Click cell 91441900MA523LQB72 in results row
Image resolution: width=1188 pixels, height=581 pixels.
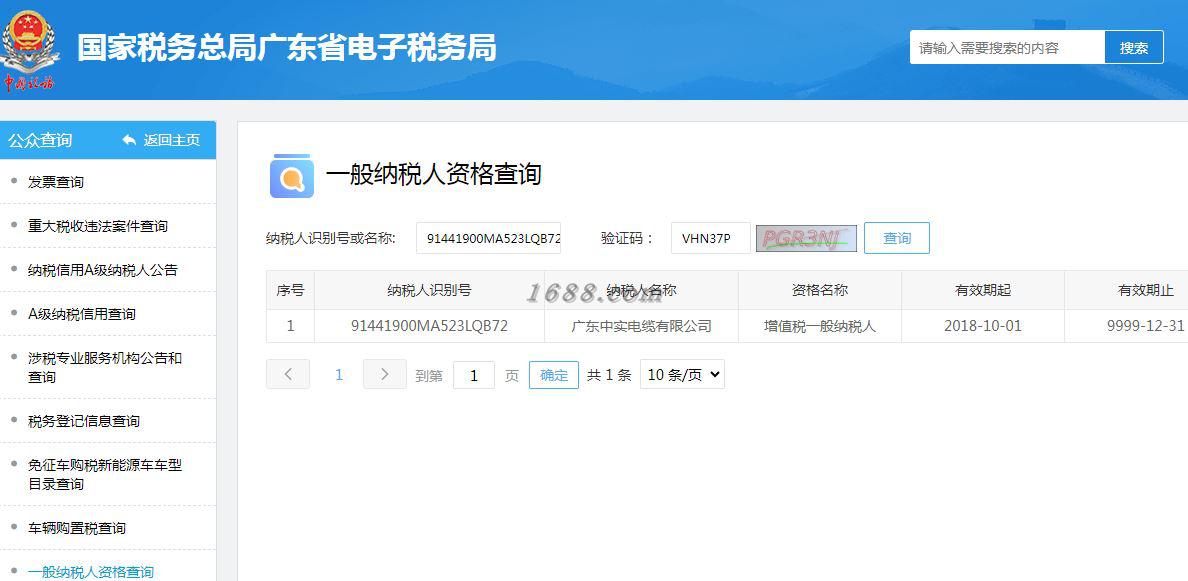coord(429,326)
